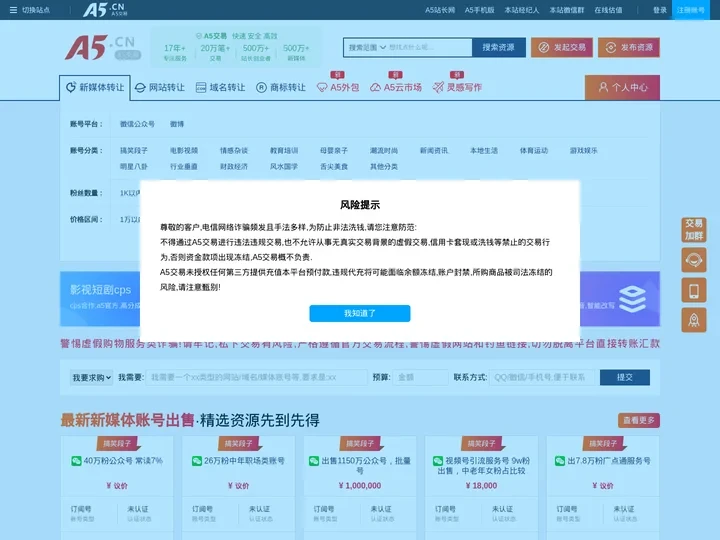
Task: Click 注册账号 in top bar
Action: (x=691, y=10)
